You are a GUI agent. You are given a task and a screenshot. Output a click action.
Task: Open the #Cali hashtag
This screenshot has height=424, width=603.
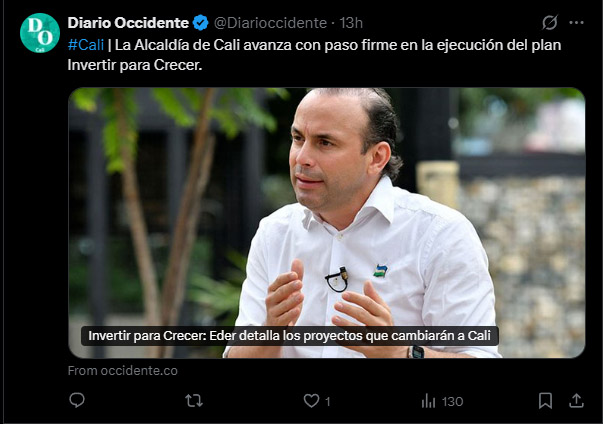click(86, 45)
